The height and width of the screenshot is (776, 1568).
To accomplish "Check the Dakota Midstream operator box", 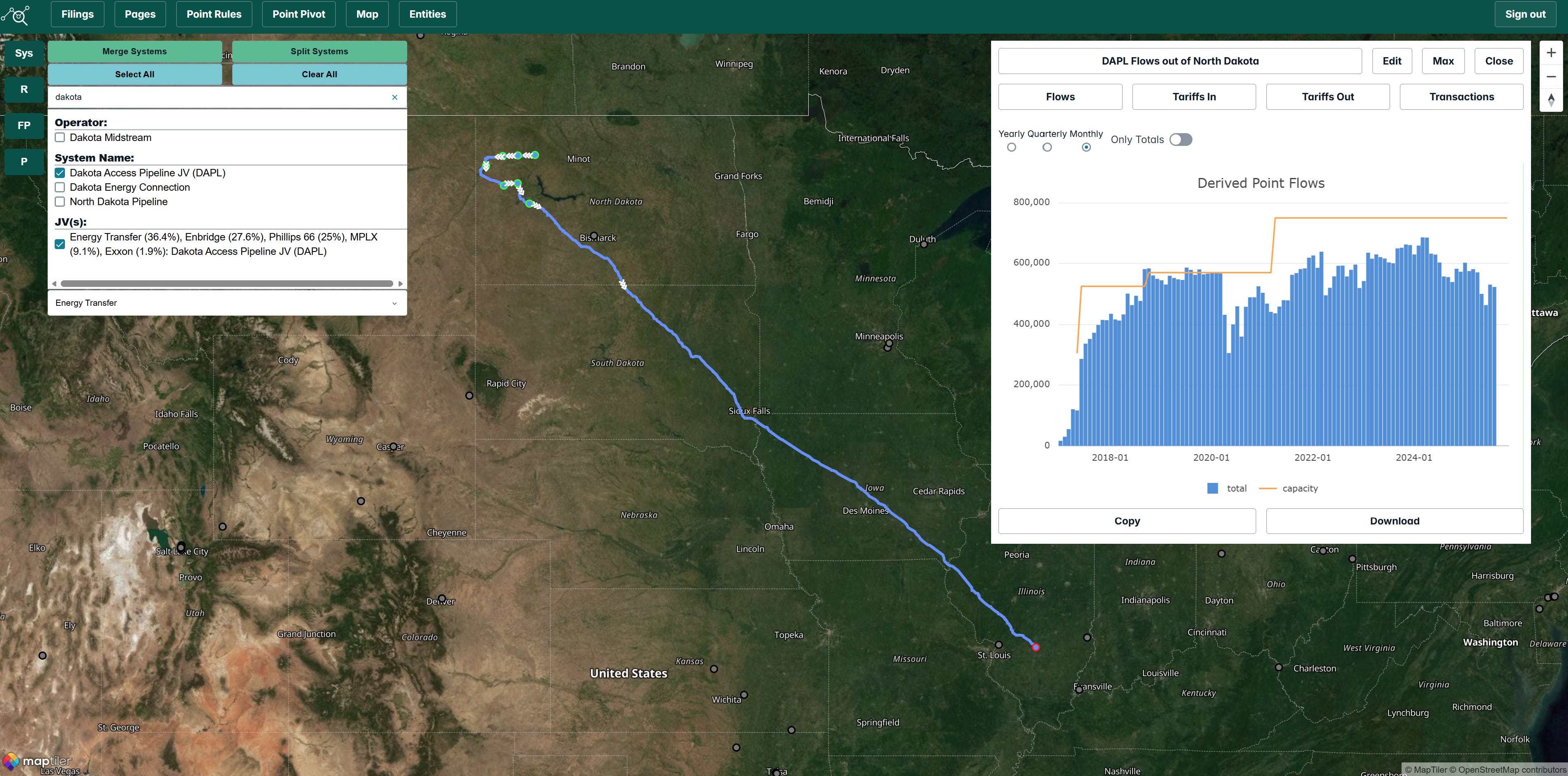I will [x=60, y=138].
